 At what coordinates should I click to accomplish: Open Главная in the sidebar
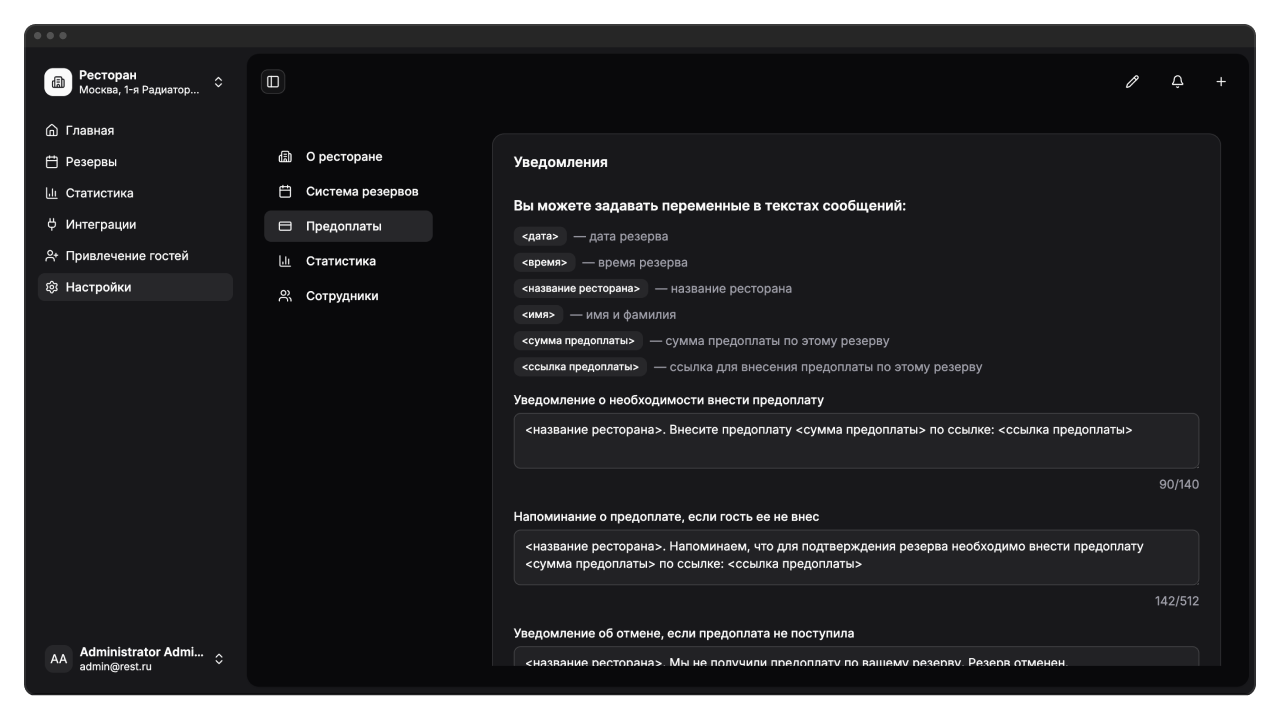point(90,130)
